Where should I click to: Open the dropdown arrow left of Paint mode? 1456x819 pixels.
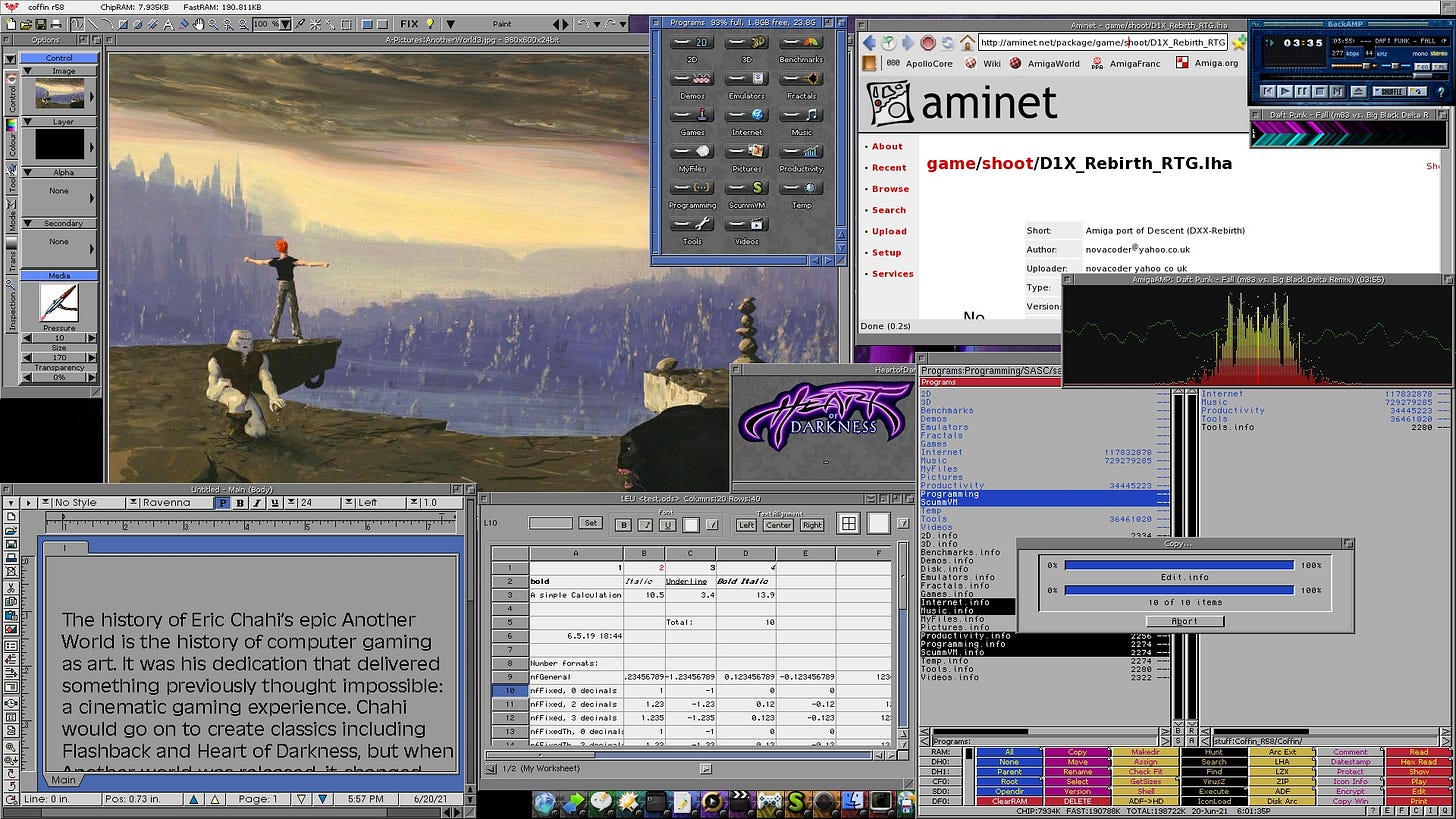click(450, 24)
